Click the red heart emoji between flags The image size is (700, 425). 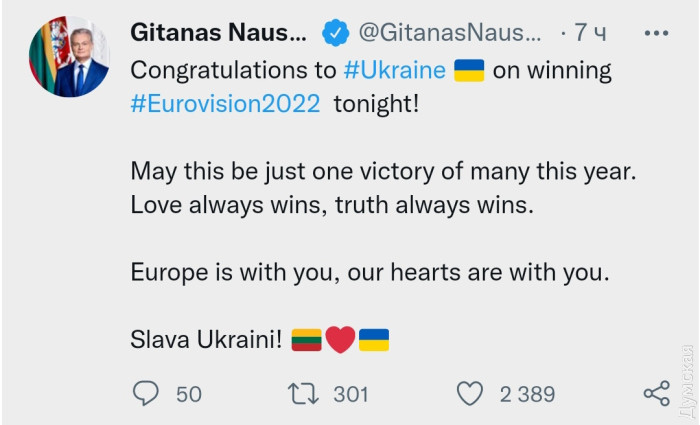[341, 341]
